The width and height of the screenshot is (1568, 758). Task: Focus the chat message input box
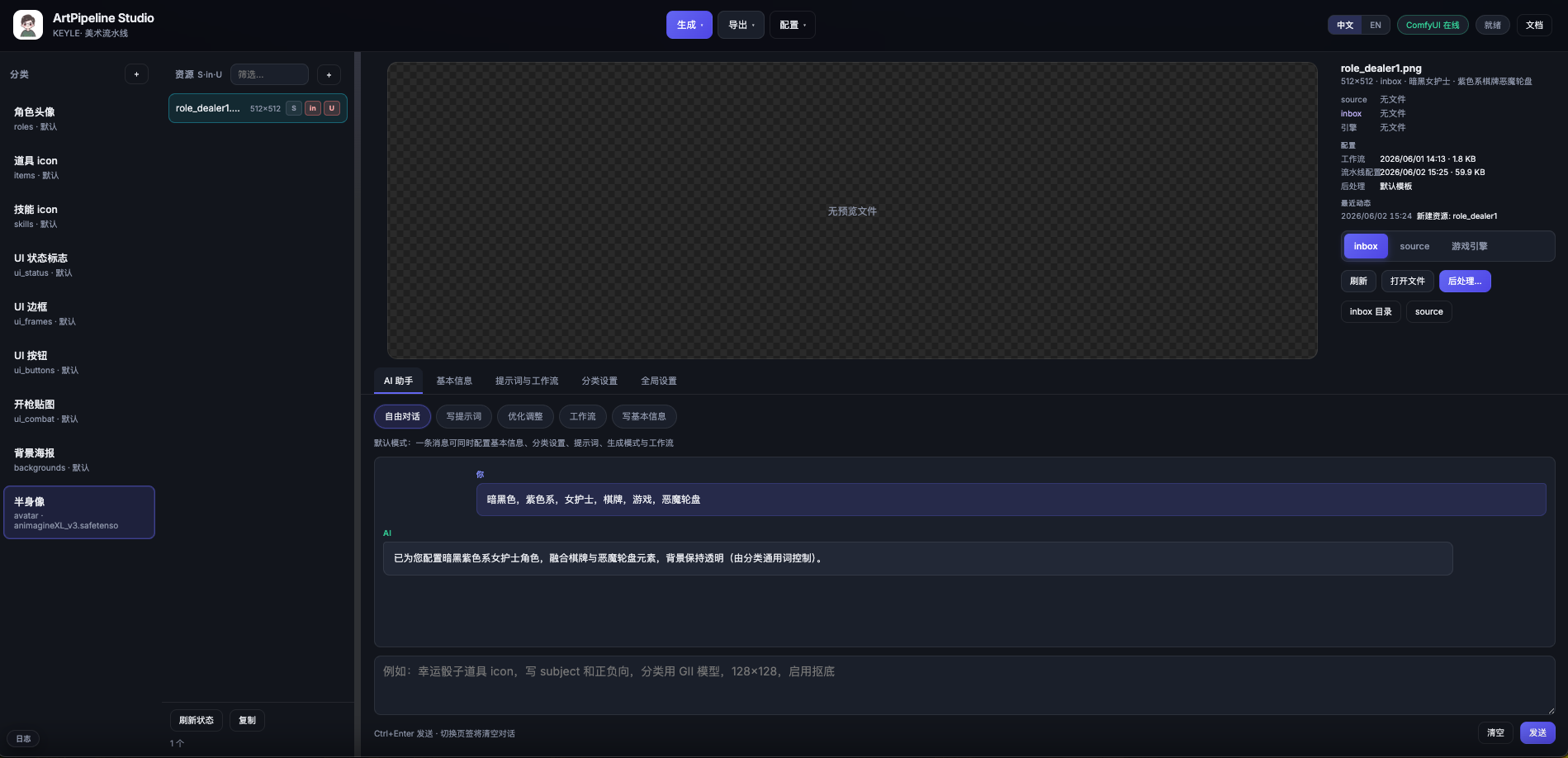[964, 685]
